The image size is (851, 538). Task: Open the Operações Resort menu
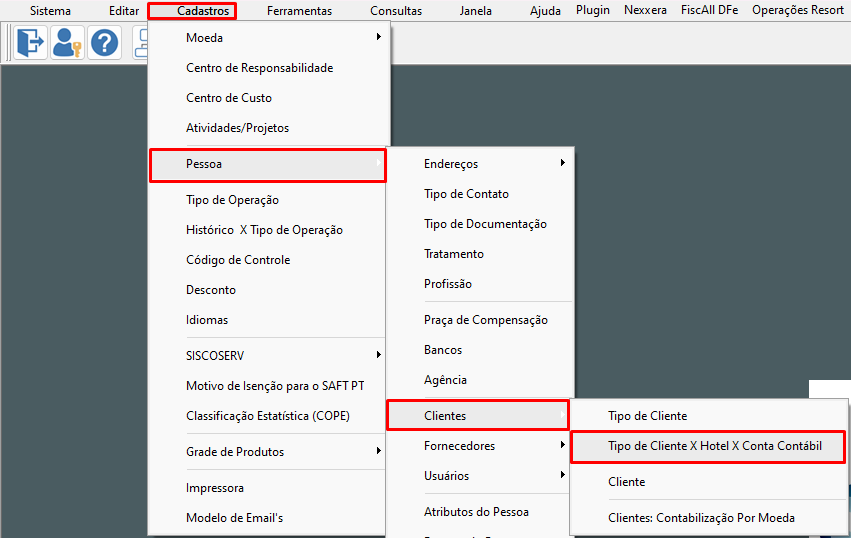click(x=798, y=10)
